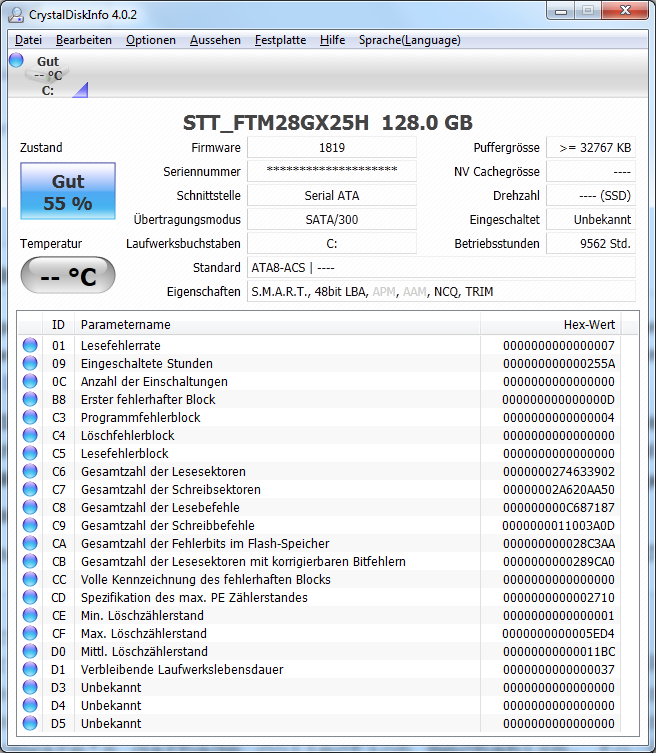Click the status orb for Anzahl der Einschaltungen
The width and height of the screenshot is (656, 753).
[x=30, y=381]
